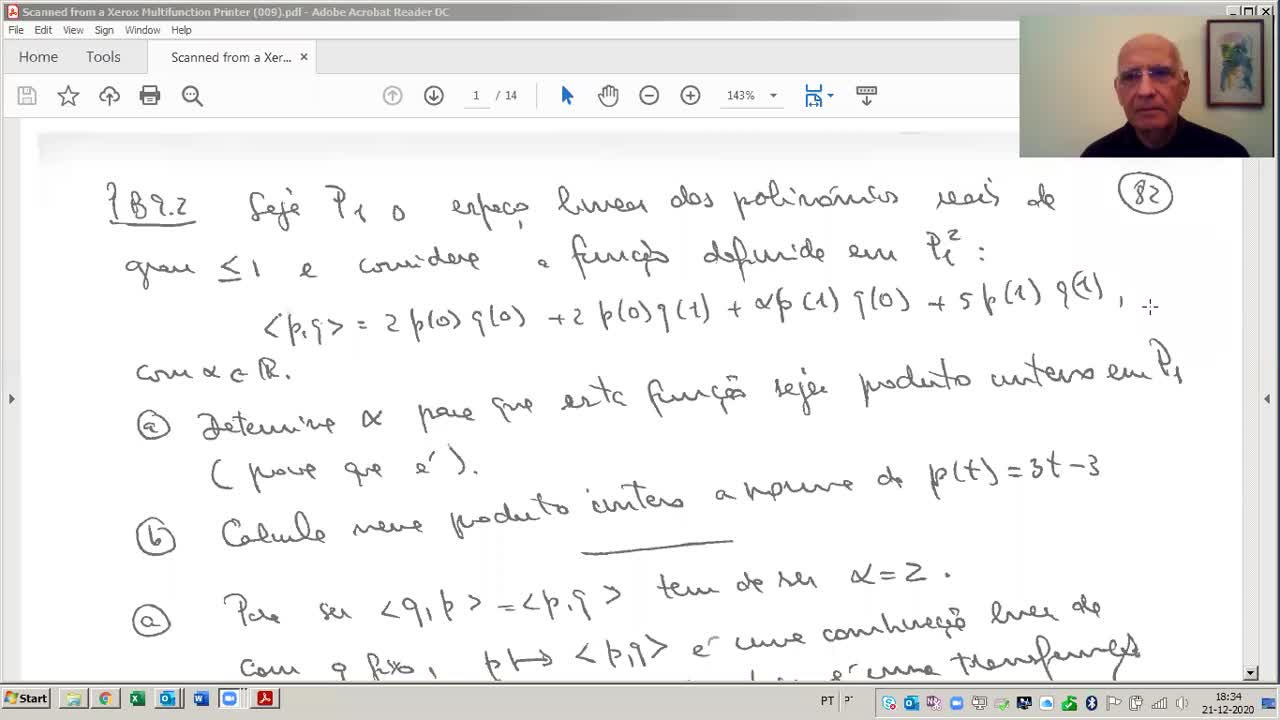
Task: Click the vertical scrollbar down arrow
Action: click(x=1250, y=674)
